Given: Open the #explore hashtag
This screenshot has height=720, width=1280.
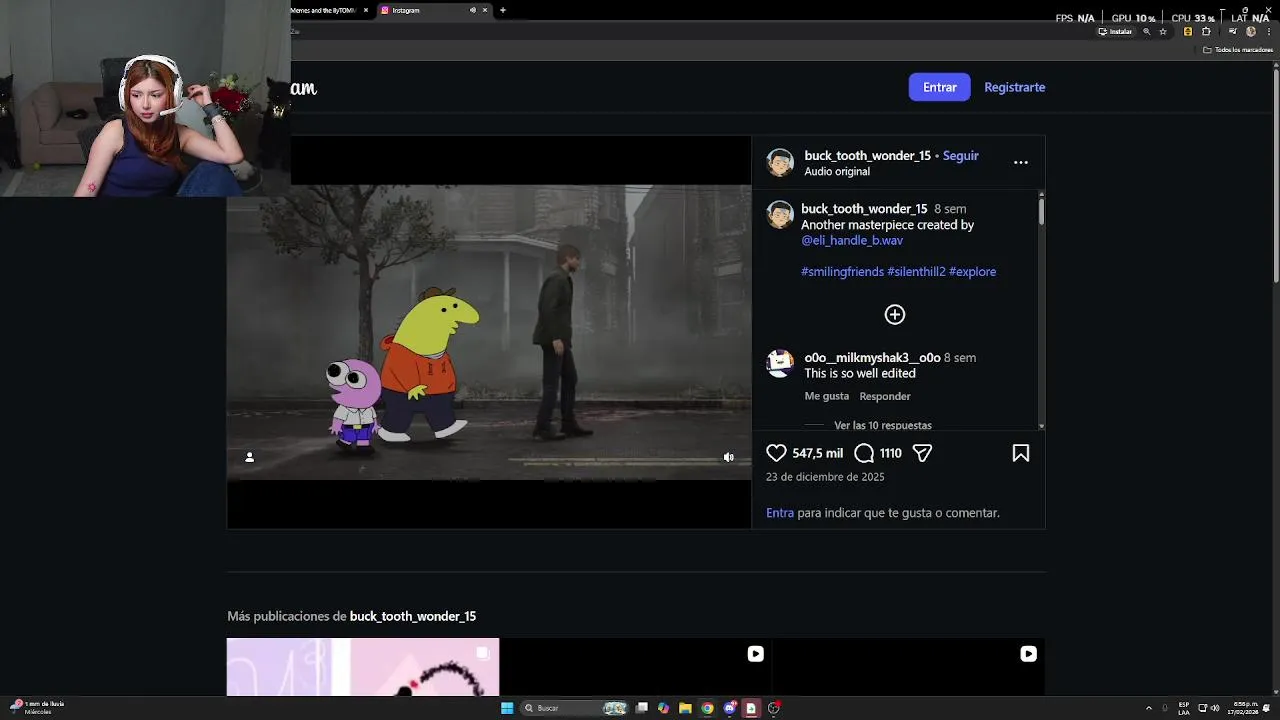Looking at the screenshot, I should (x=972, y=272).
